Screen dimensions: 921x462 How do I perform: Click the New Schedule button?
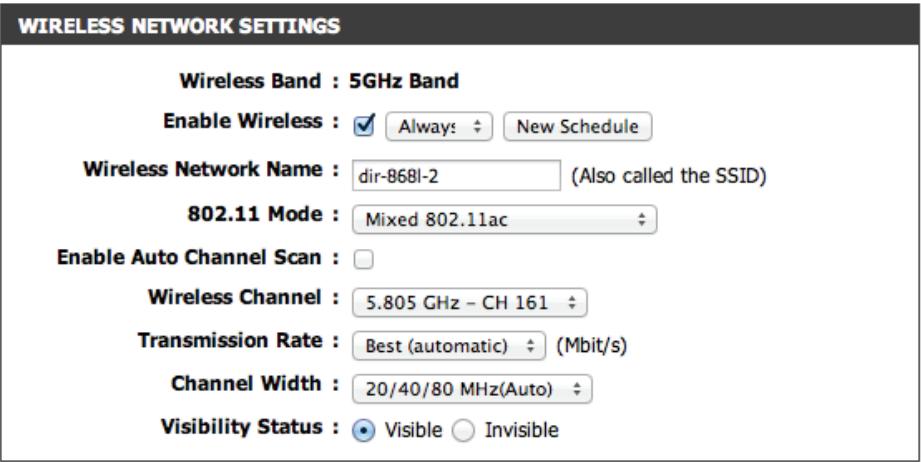(577, 126)
